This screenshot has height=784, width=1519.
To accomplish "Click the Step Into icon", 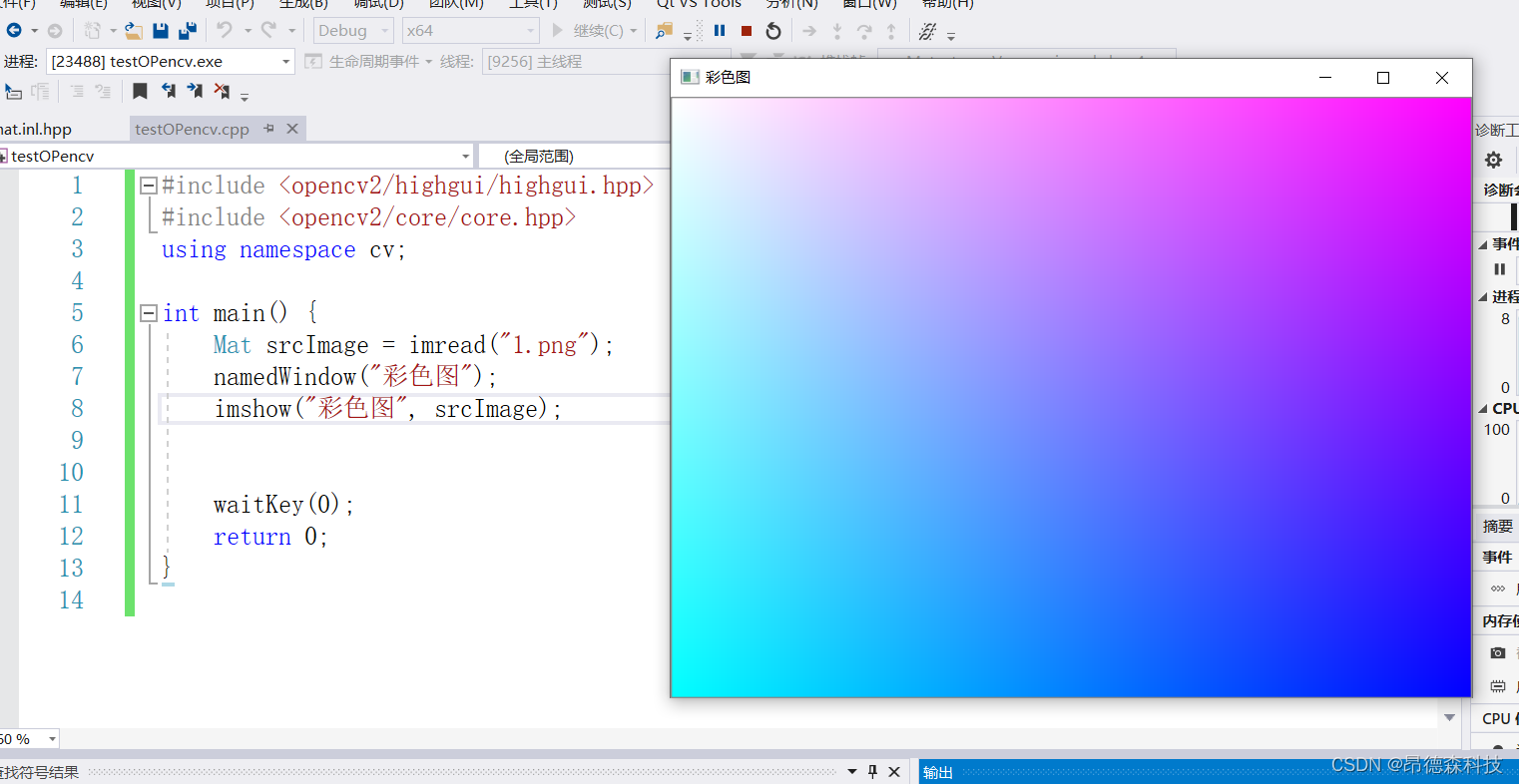I will coord(836,31).
